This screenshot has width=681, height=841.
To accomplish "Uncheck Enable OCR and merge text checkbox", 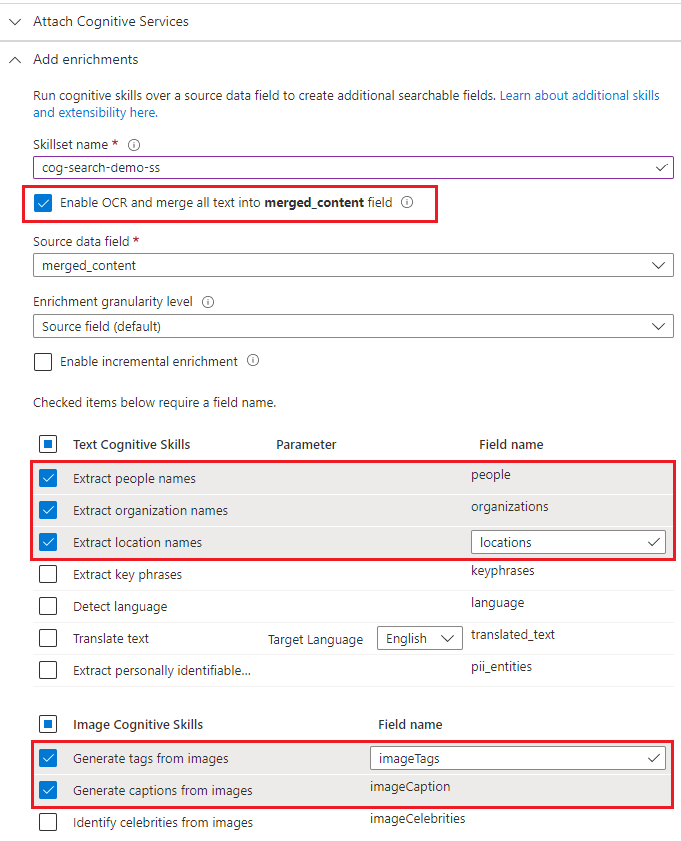I will pyautogui.click(x=43, y=203).
